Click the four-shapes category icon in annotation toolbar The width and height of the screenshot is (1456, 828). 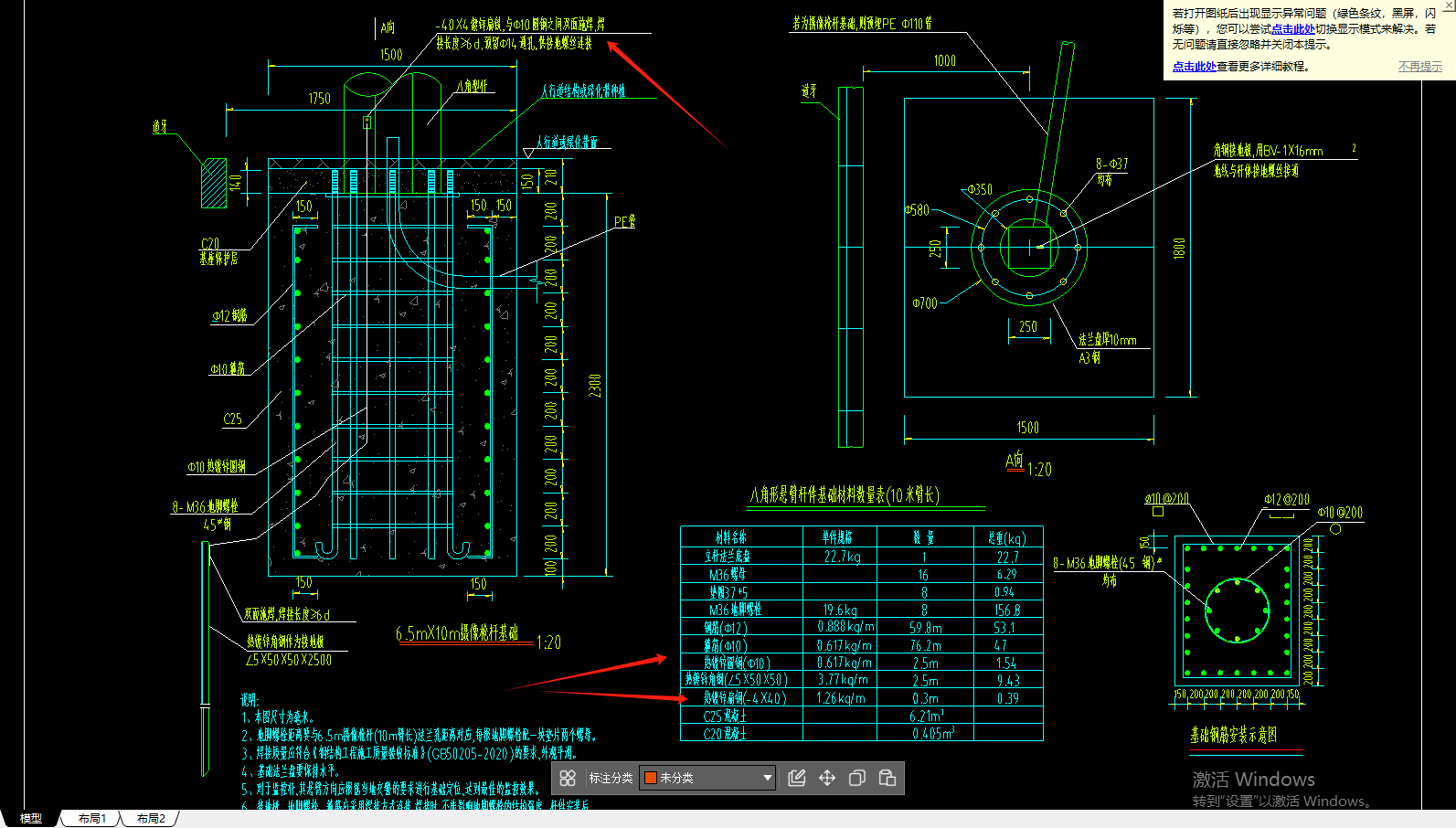point(568,778)
